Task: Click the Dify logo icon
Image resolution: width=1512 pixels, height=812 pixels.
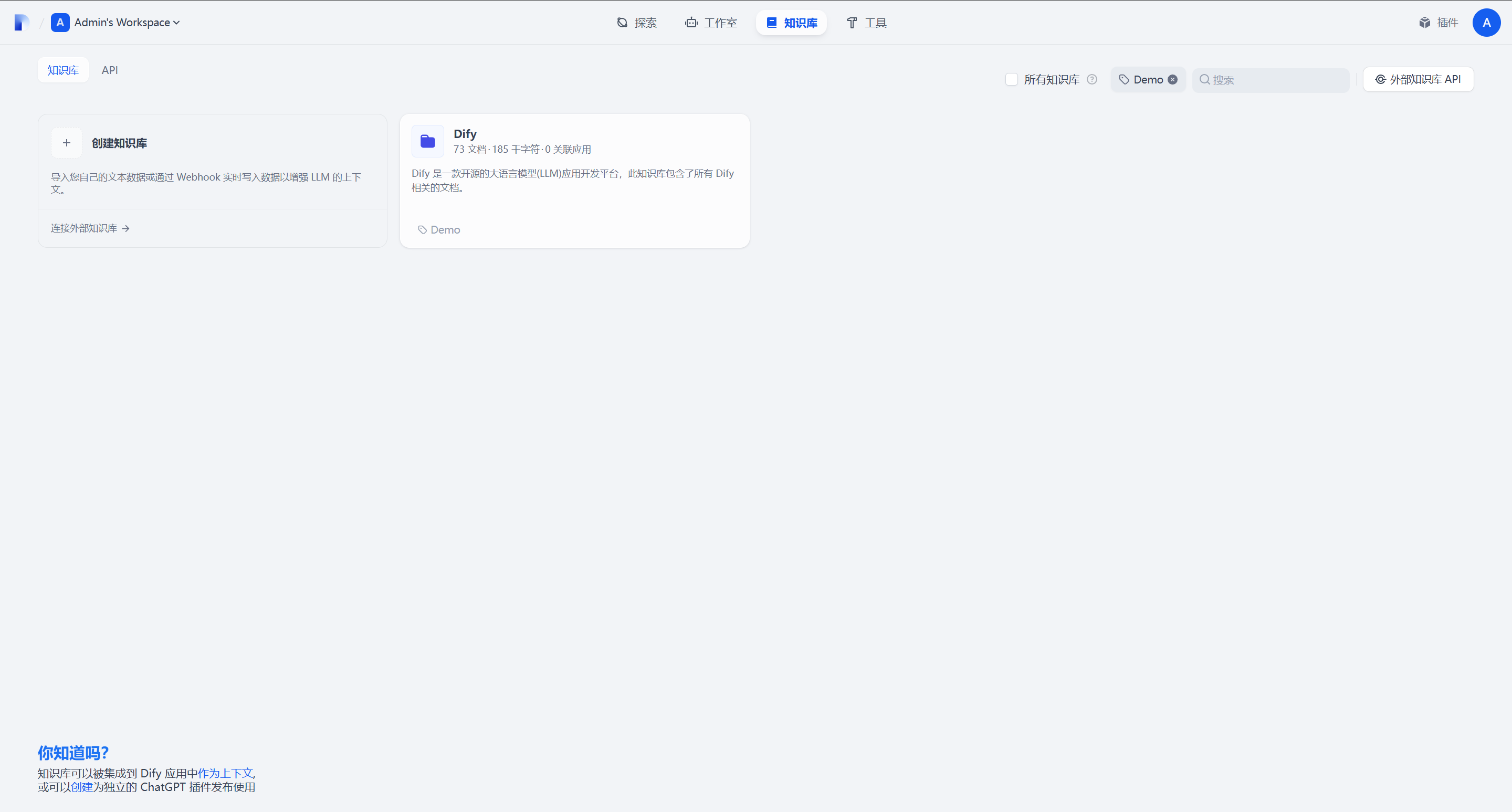Action: [x=22, y=22]
